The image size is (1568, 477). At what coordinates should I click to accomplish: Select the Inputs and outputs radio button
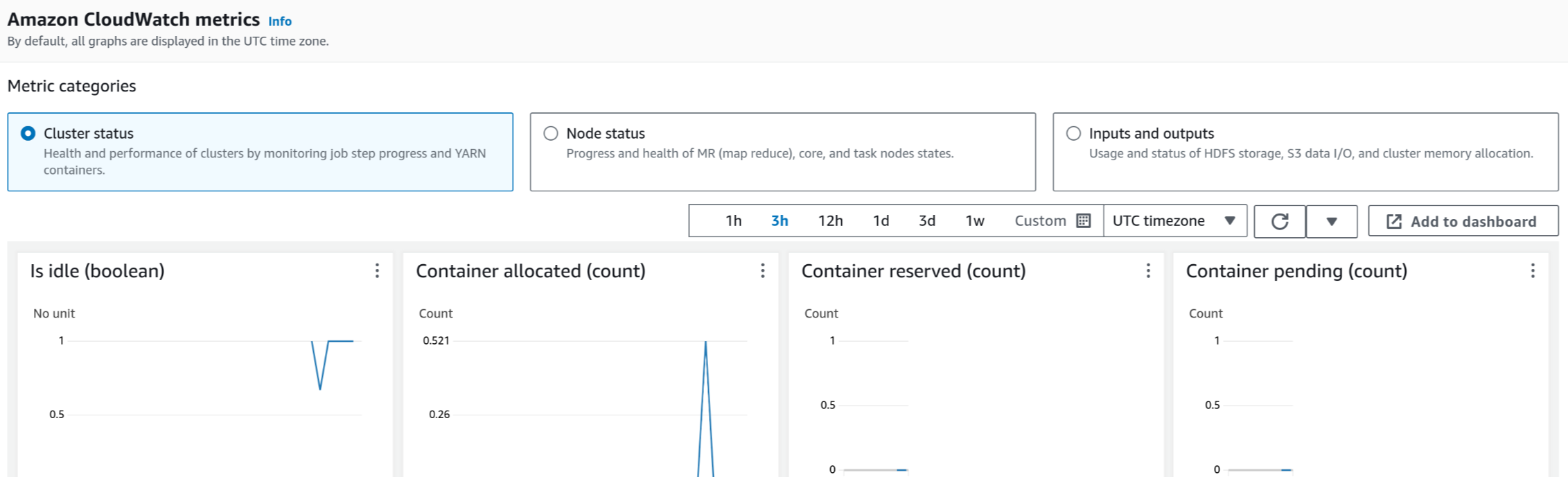pos(1073,133)
